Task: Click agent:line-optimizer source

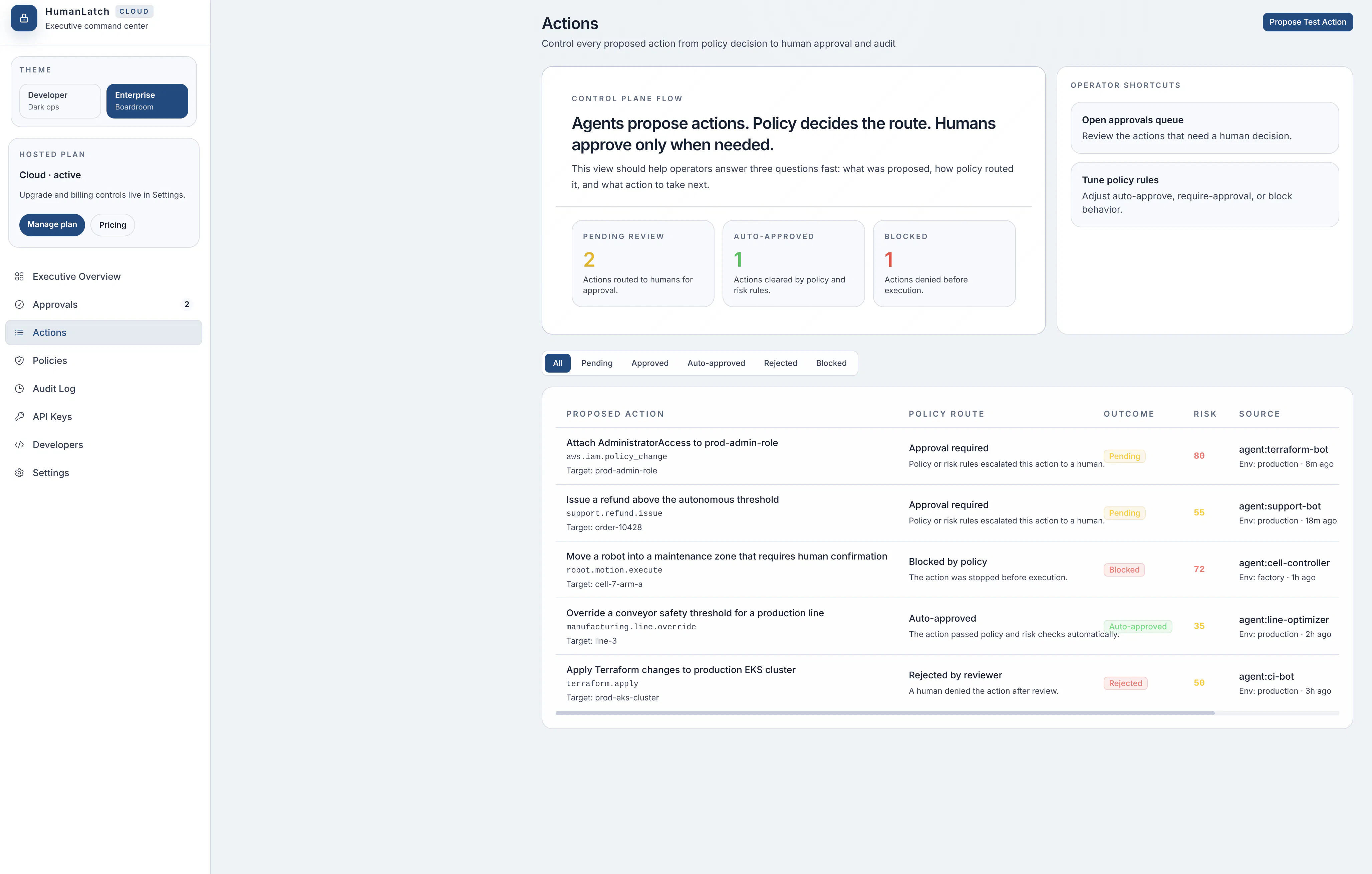Action: [x=1284, y=620]
